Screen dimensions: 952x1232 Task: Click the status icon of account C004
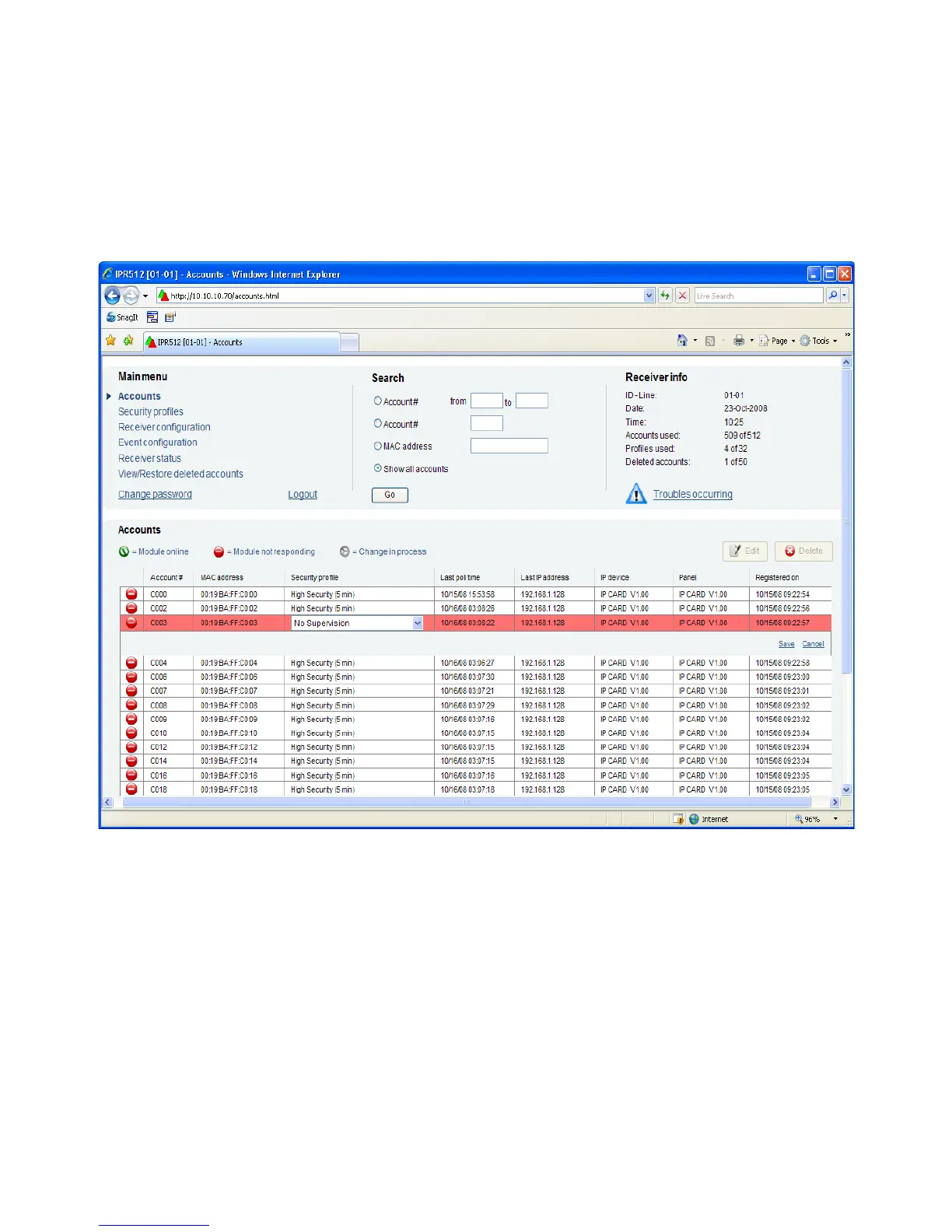tap(131, 663)
